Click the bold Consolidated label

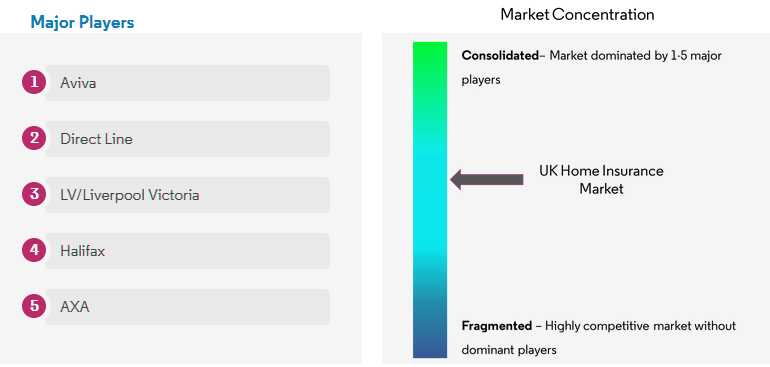(500, 56)
